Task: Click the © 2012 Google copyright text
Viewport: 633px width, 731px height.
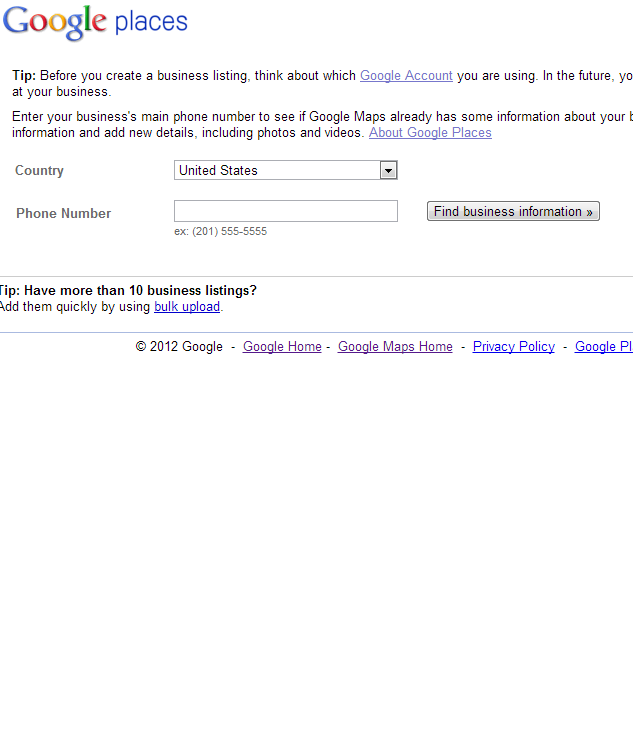Action: tap(179, 346)
